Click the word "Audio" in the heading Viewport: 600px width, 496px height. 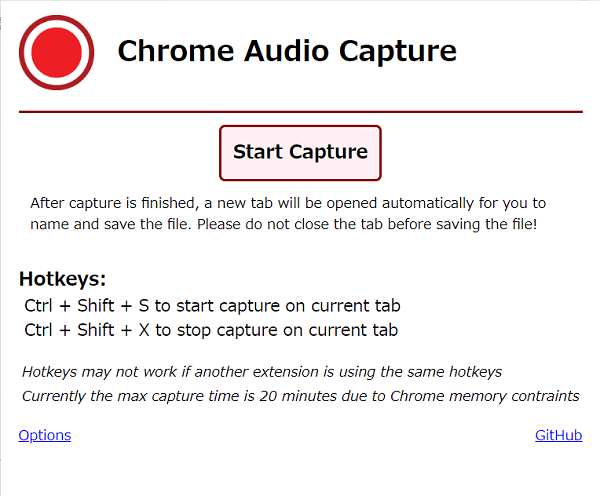pyautogui.click(x=285, y=51)
